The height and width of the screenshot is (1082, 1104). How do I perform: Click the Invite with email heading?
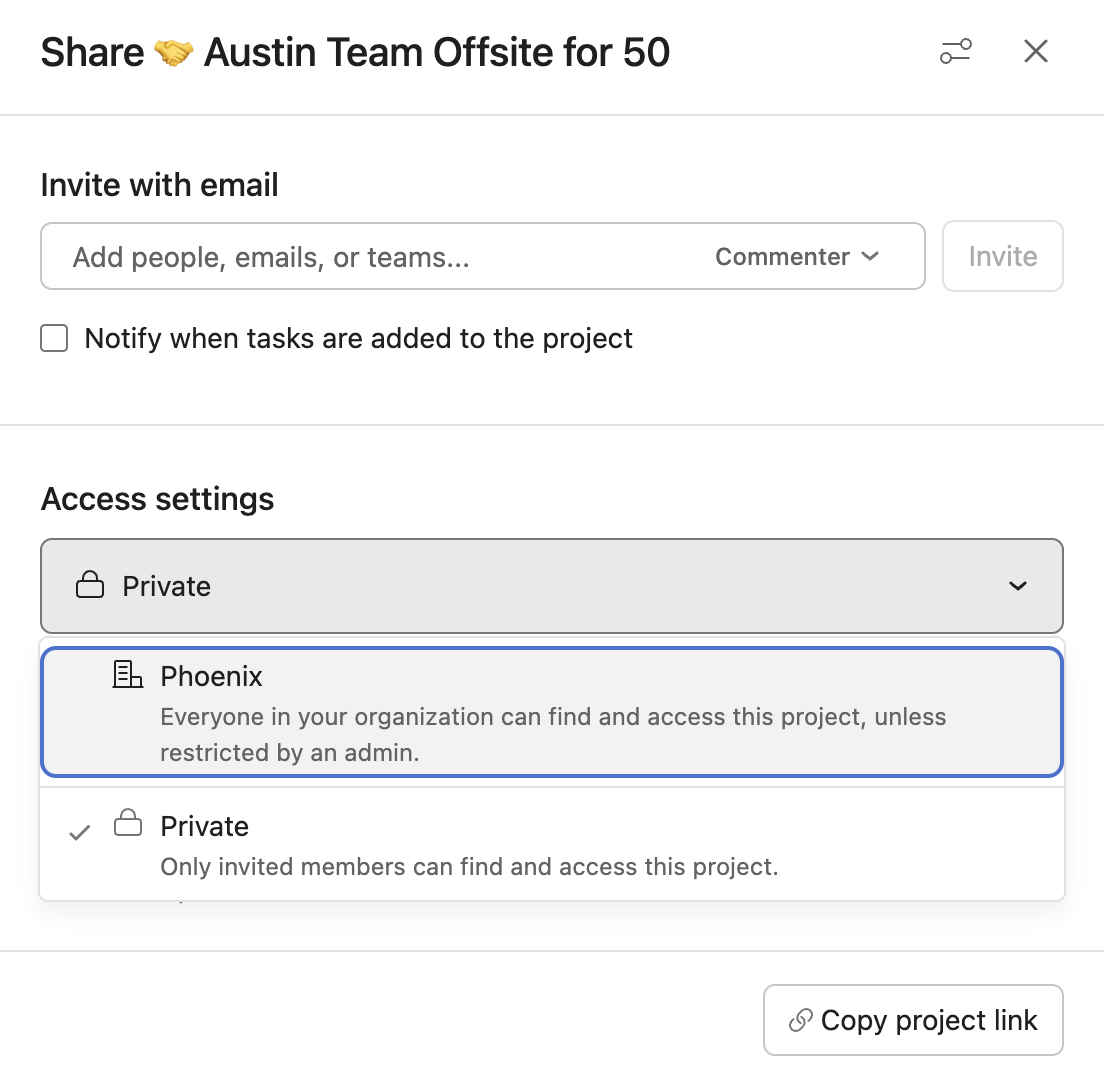[x=160, y=185]
